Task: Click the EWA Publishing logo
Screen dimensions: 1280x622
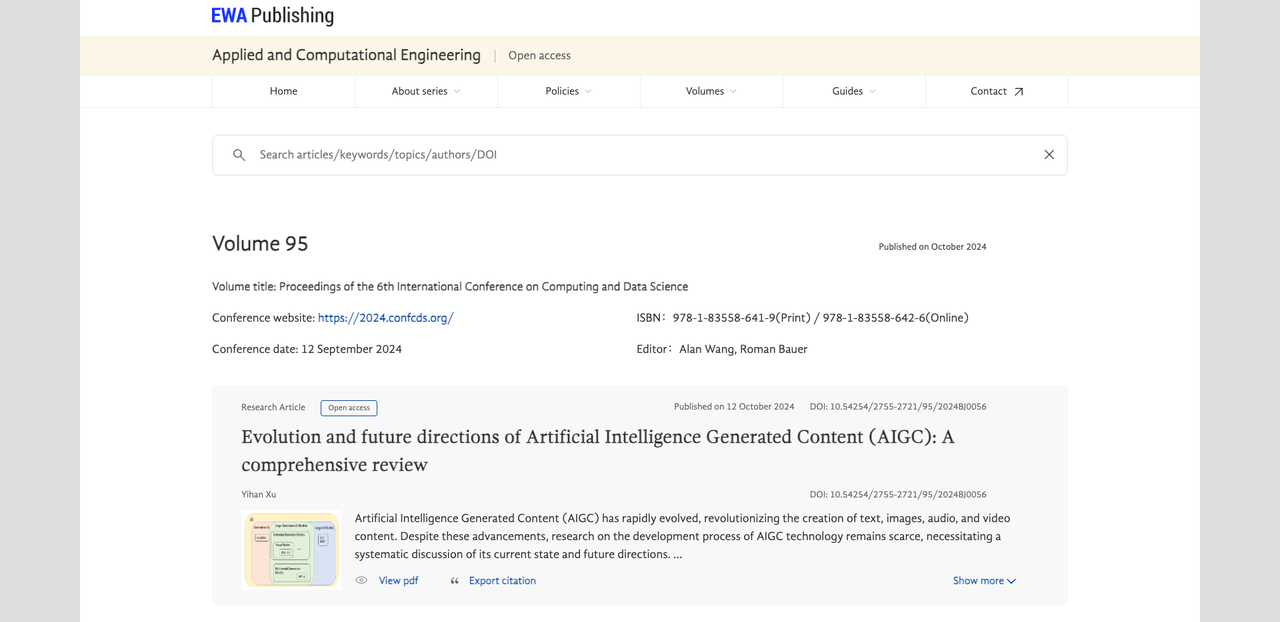Action: [x=273, y=16]
